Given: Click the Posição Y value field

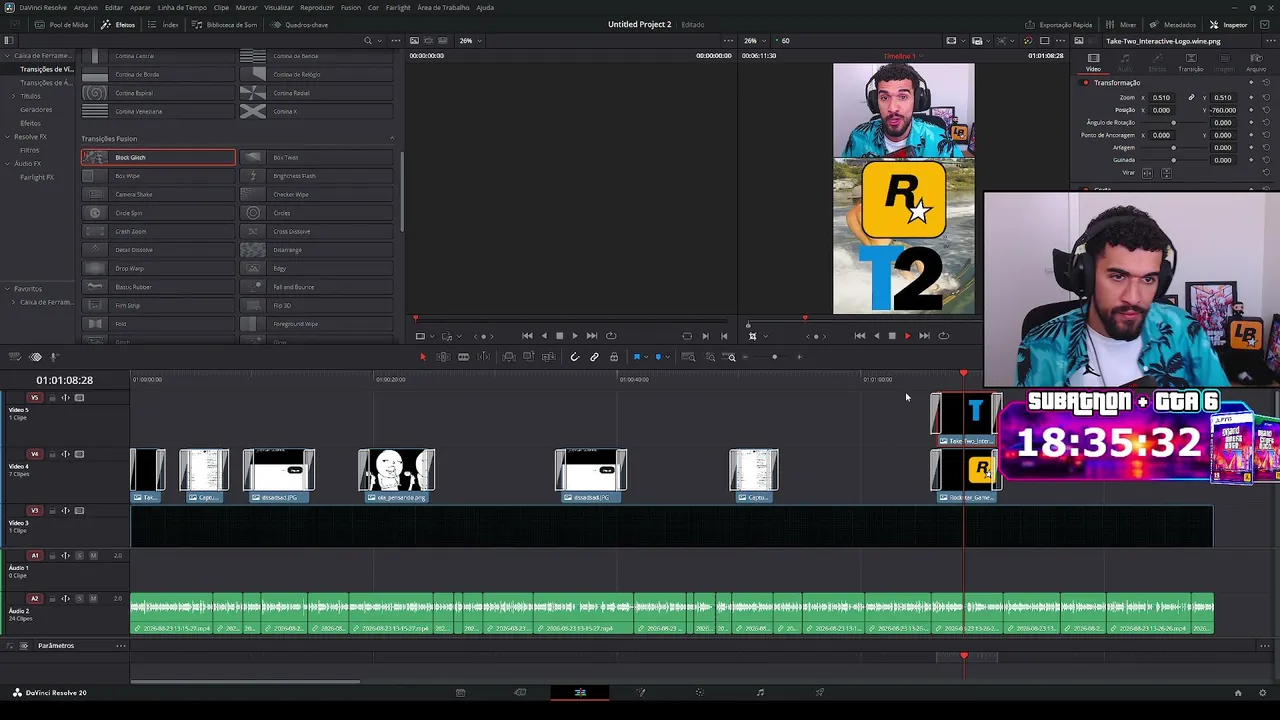Looking at the screenshot, I should pos(1223,110).
